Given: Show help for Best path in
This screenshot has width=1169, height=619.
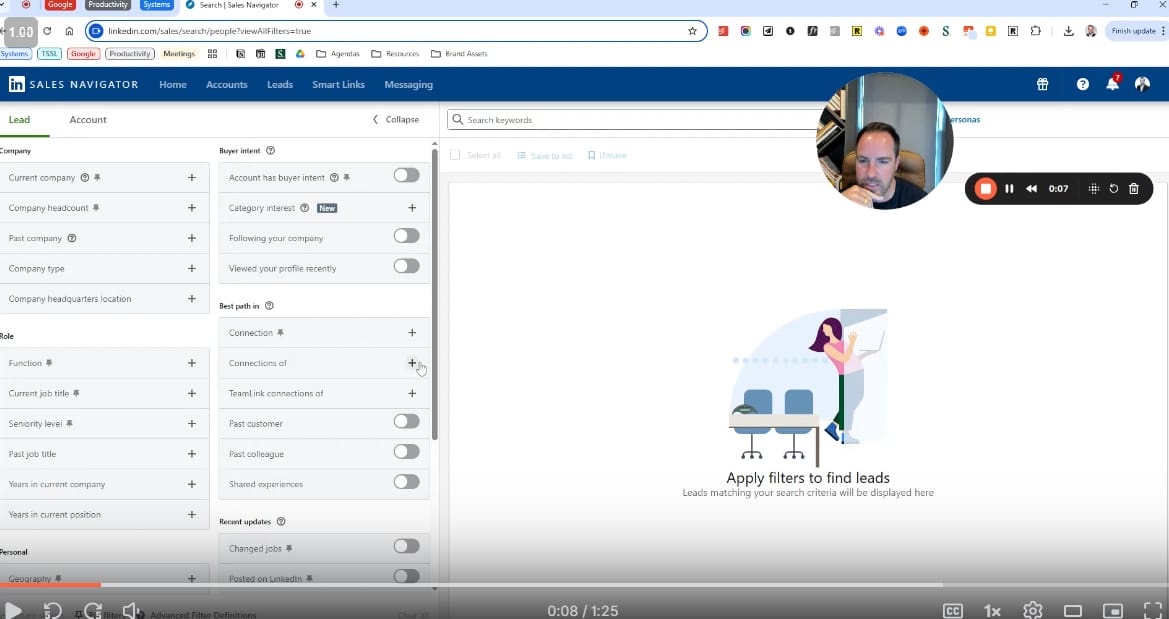Looking at the screenshot, I should [x=269, y=306].
